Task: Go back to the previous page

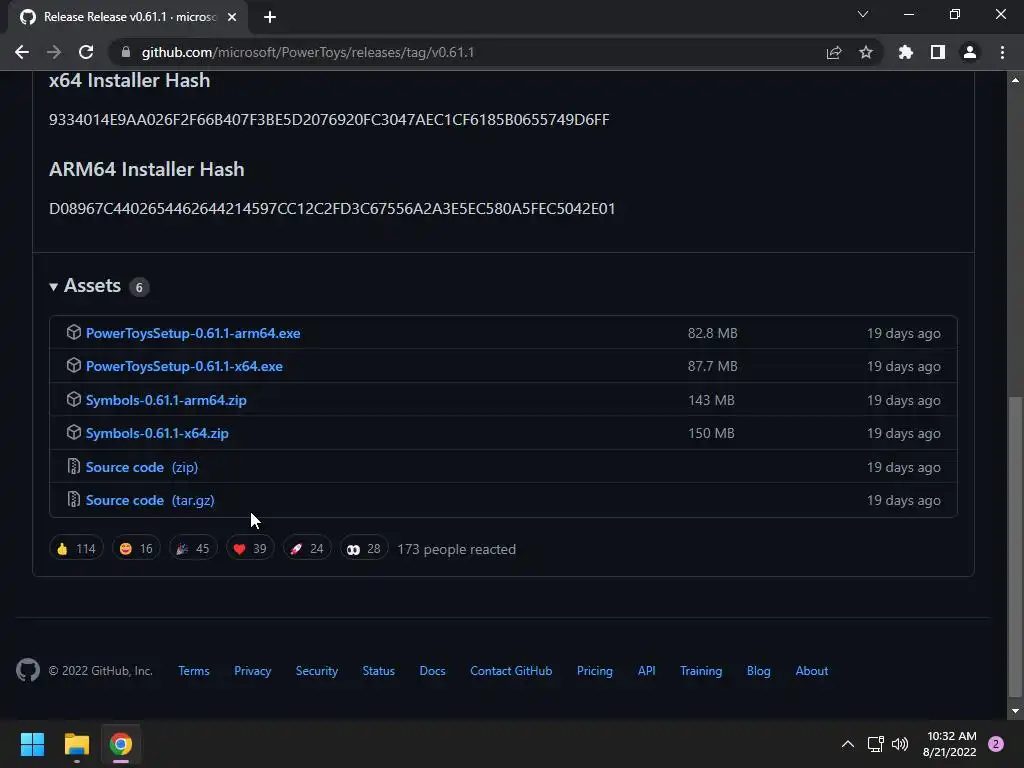Action: [22, 52]
